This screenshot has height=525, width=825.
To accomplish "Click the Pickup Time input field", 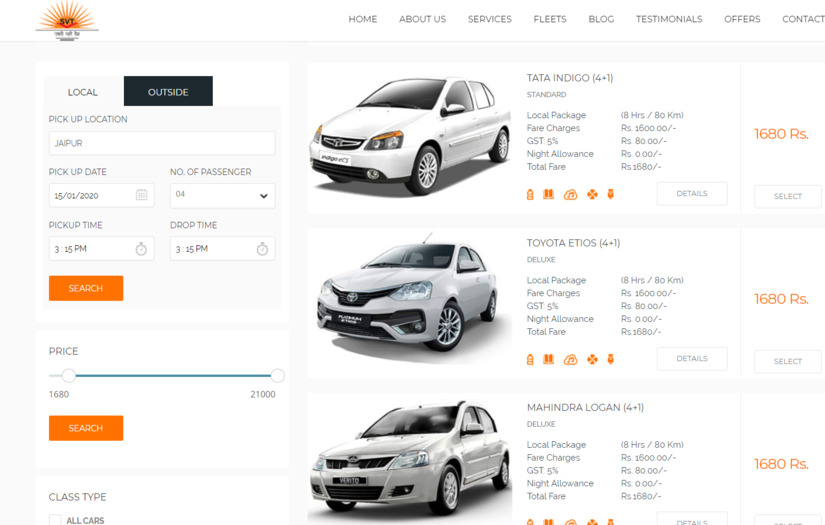I will [x=102, y=249].
